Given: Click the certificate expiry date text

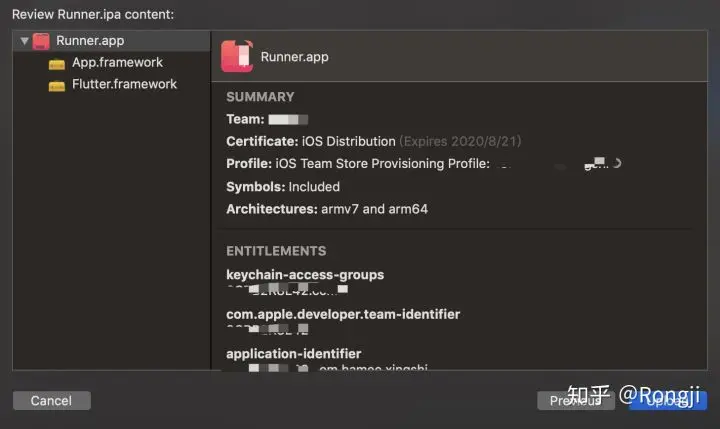Looking at the screenshot, I should coord(461,141).
